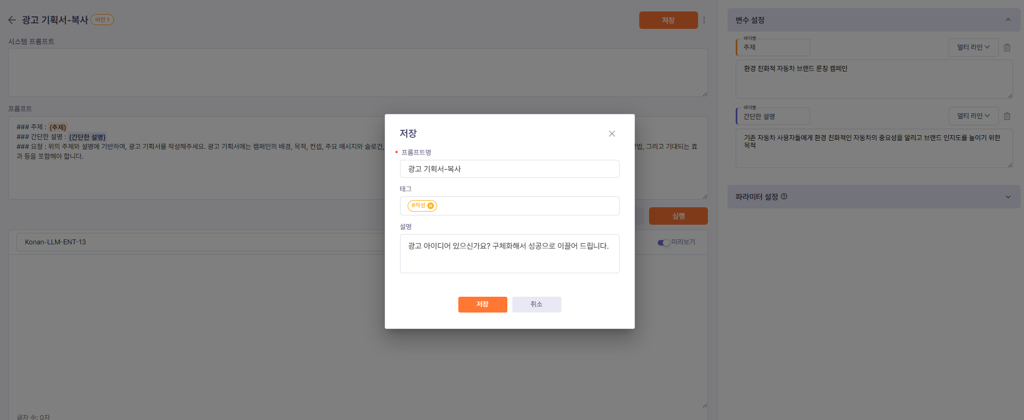Click the 광고 기획서-복사 page title
Image resolution: width=1024 pixels, height=420 pixels.
click(x=54, y=20)
